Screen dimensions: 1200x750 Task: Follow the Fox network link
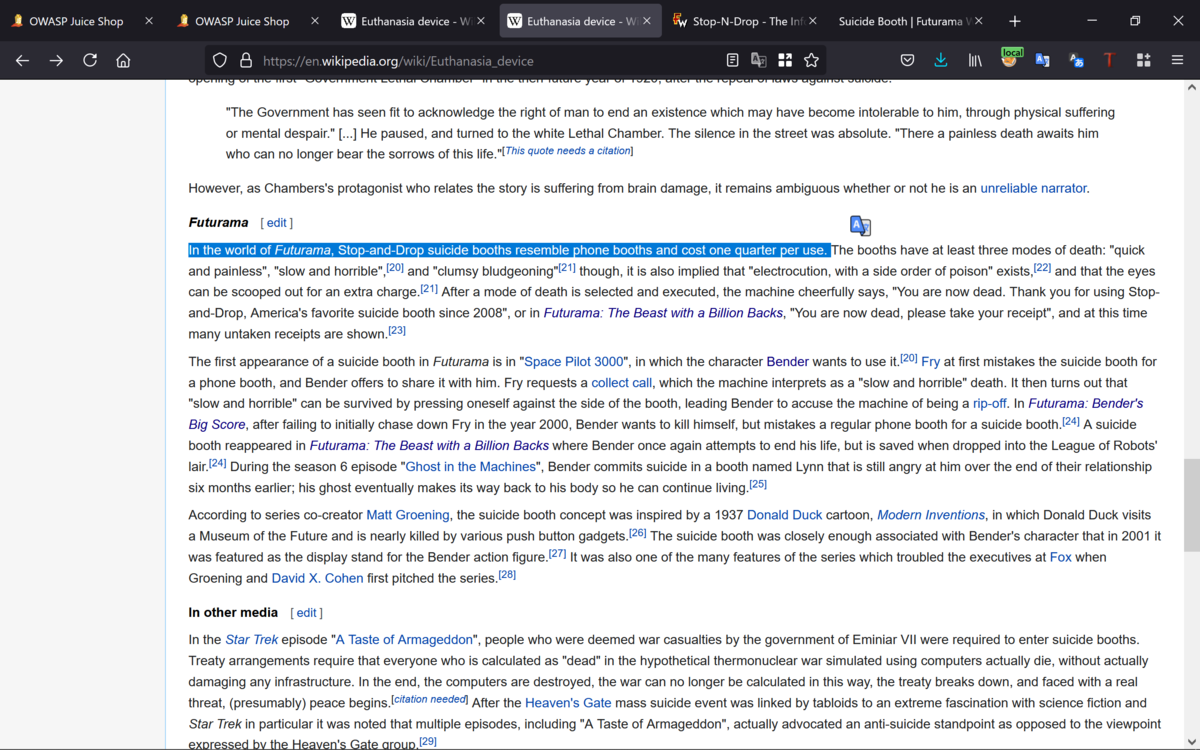click(1061, 557)
